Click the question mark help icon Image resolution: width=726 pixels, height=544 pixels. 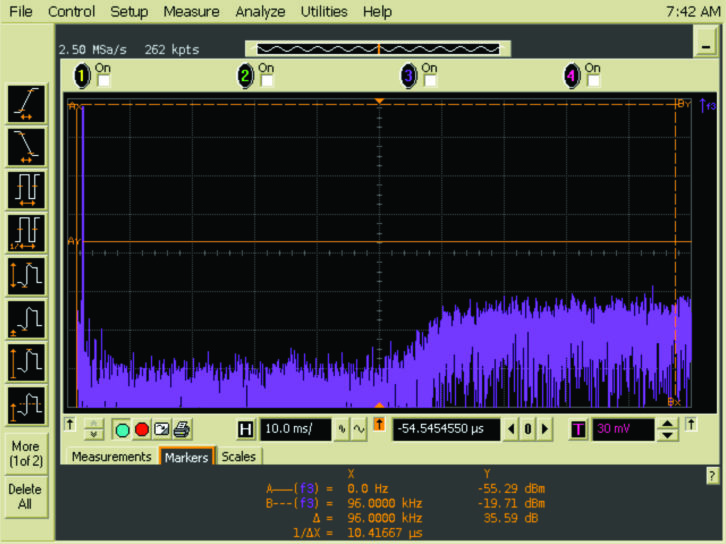[x=712, y=475]
